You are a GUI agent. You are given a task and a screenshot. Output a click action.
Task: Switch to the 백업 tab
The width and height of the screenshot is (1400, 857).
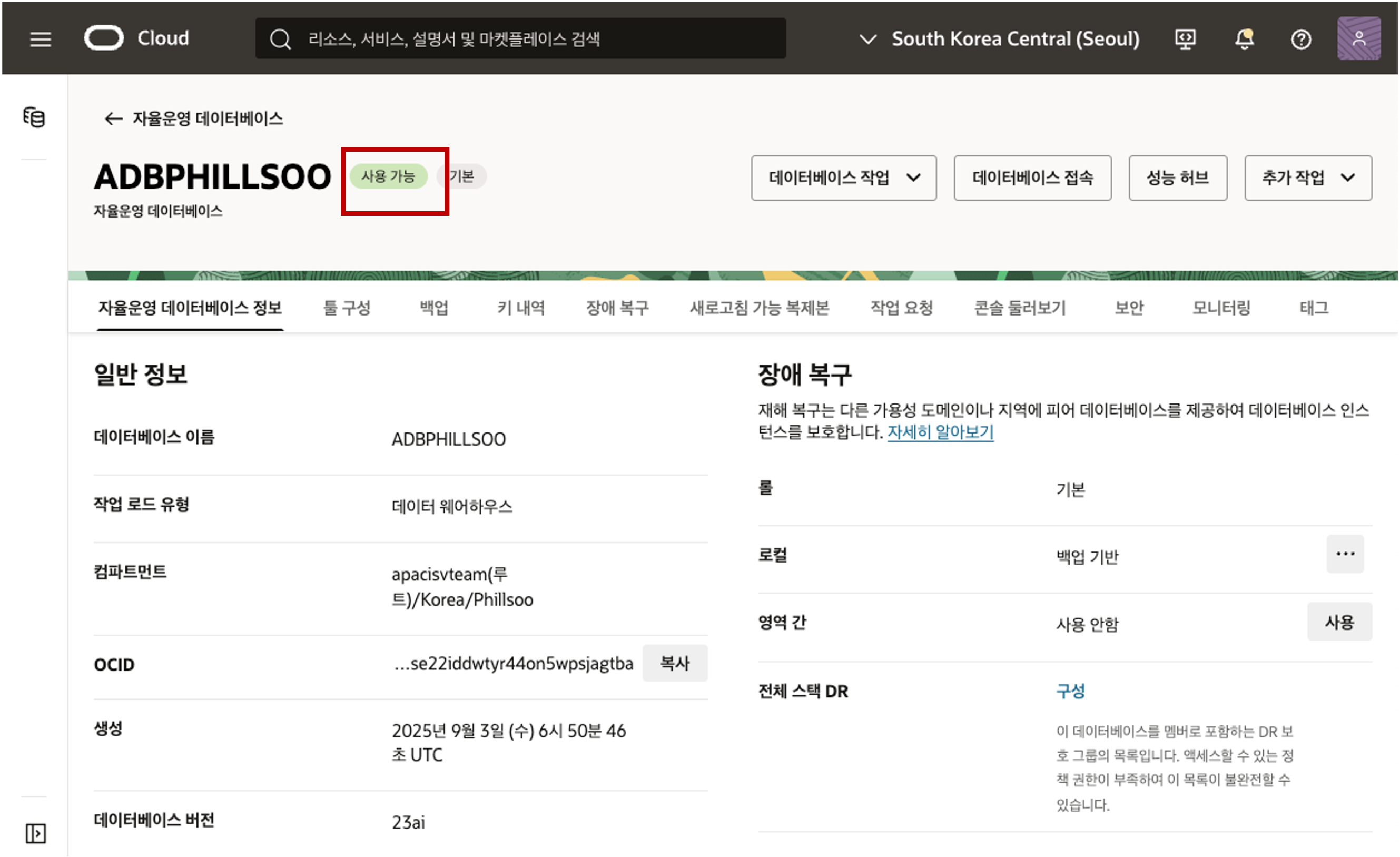click(x=433, y=308)
